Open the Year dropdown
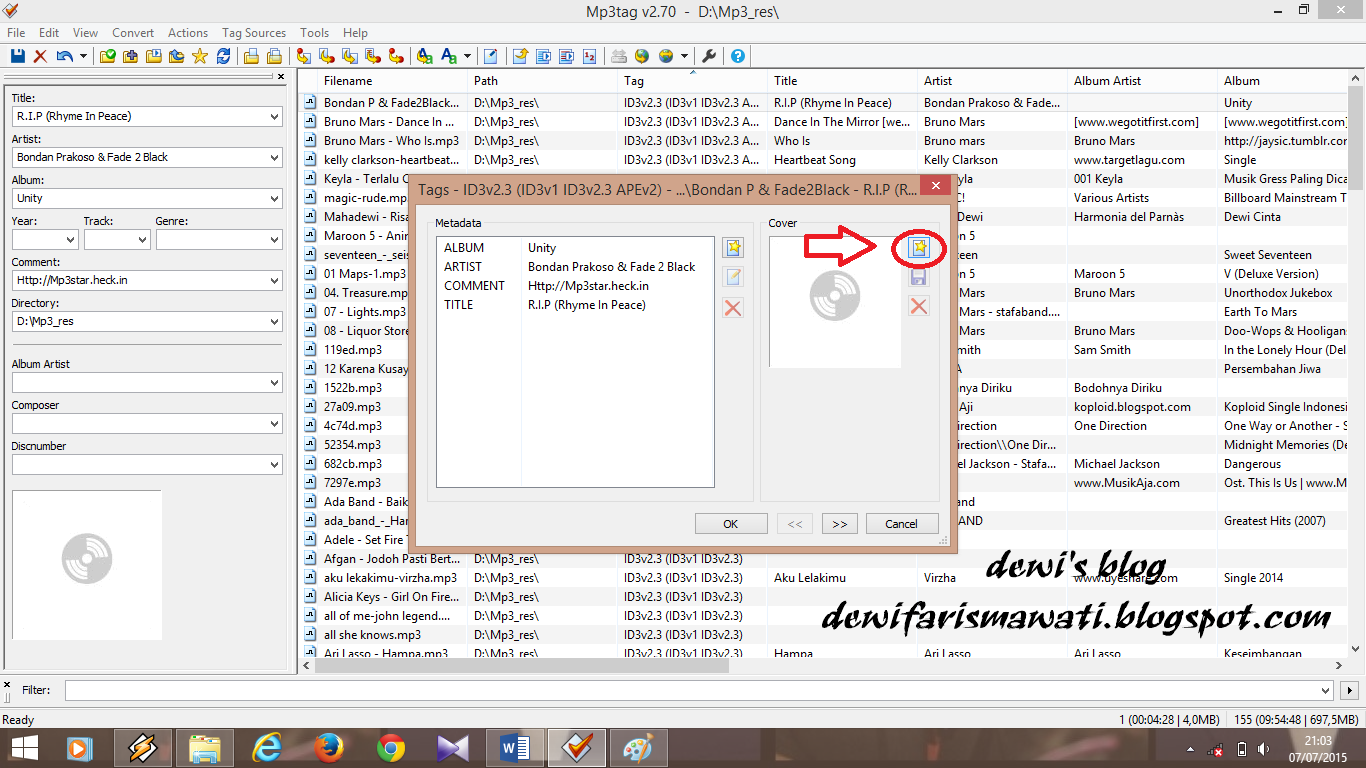Screen dimensions: 1366x768 pyautogui.click(x=70, y=240)
